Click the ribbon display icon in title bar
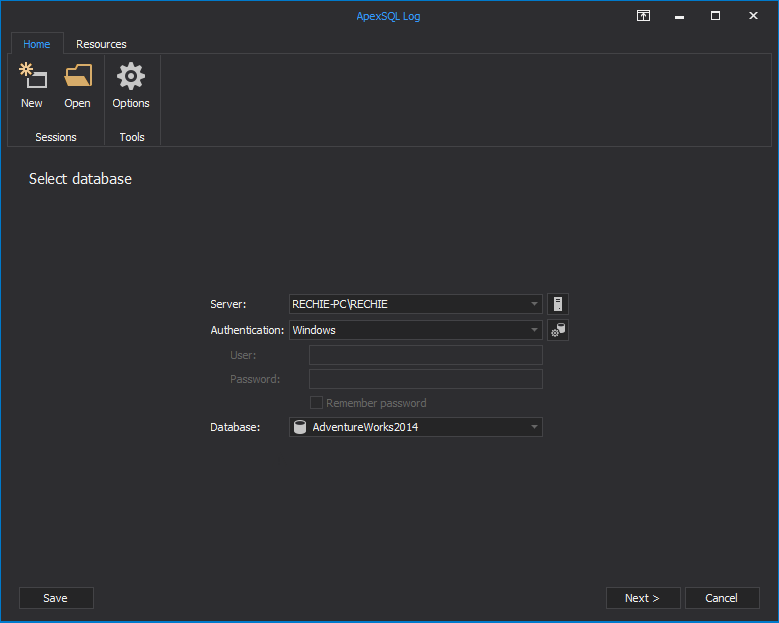Viewport: 779px width, 623px height. [643, 16]
